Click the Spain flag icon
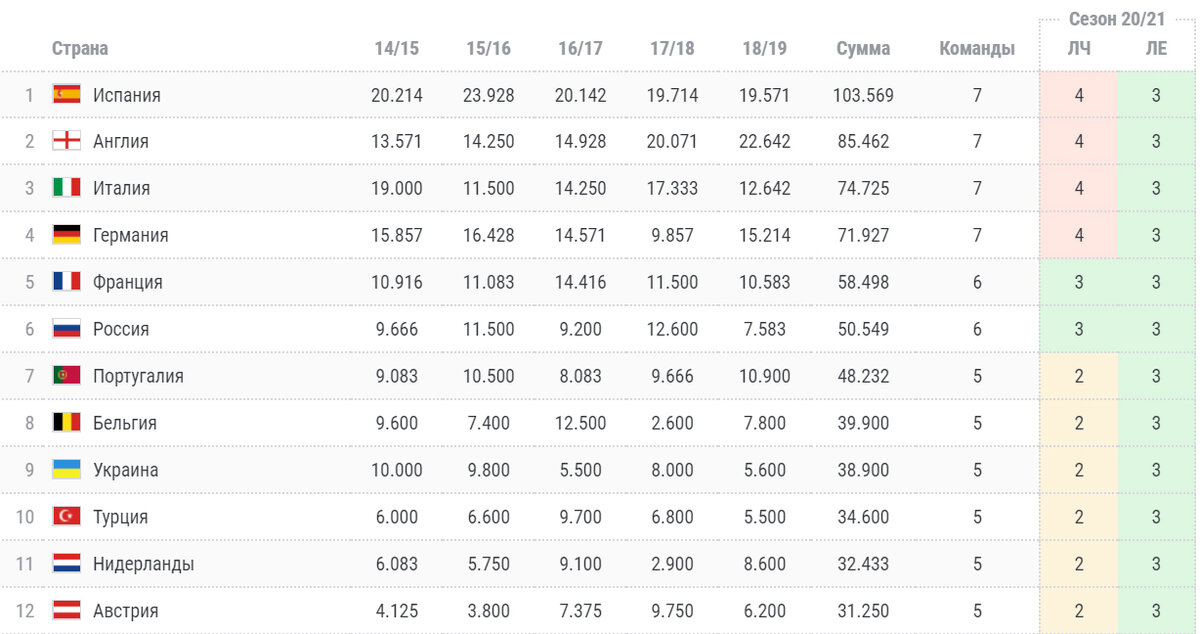The height and width of the screenshot is (634, 1200). pos(67,95)
